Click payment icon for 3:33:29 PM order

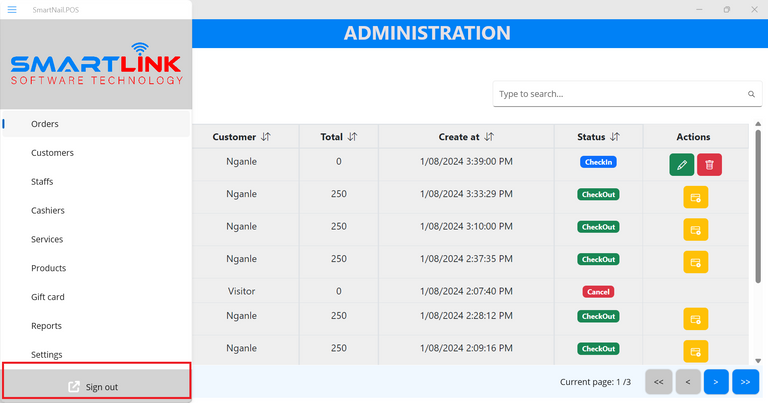tap(695, 197)
